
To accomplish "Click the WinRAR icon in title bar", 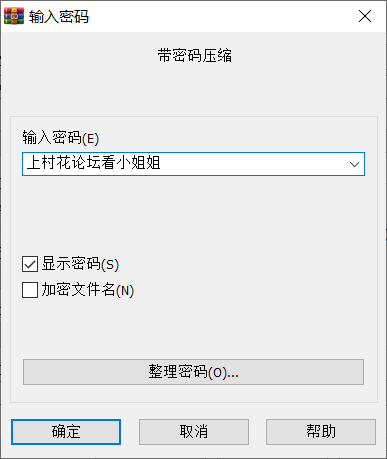I will pos(14,16).
